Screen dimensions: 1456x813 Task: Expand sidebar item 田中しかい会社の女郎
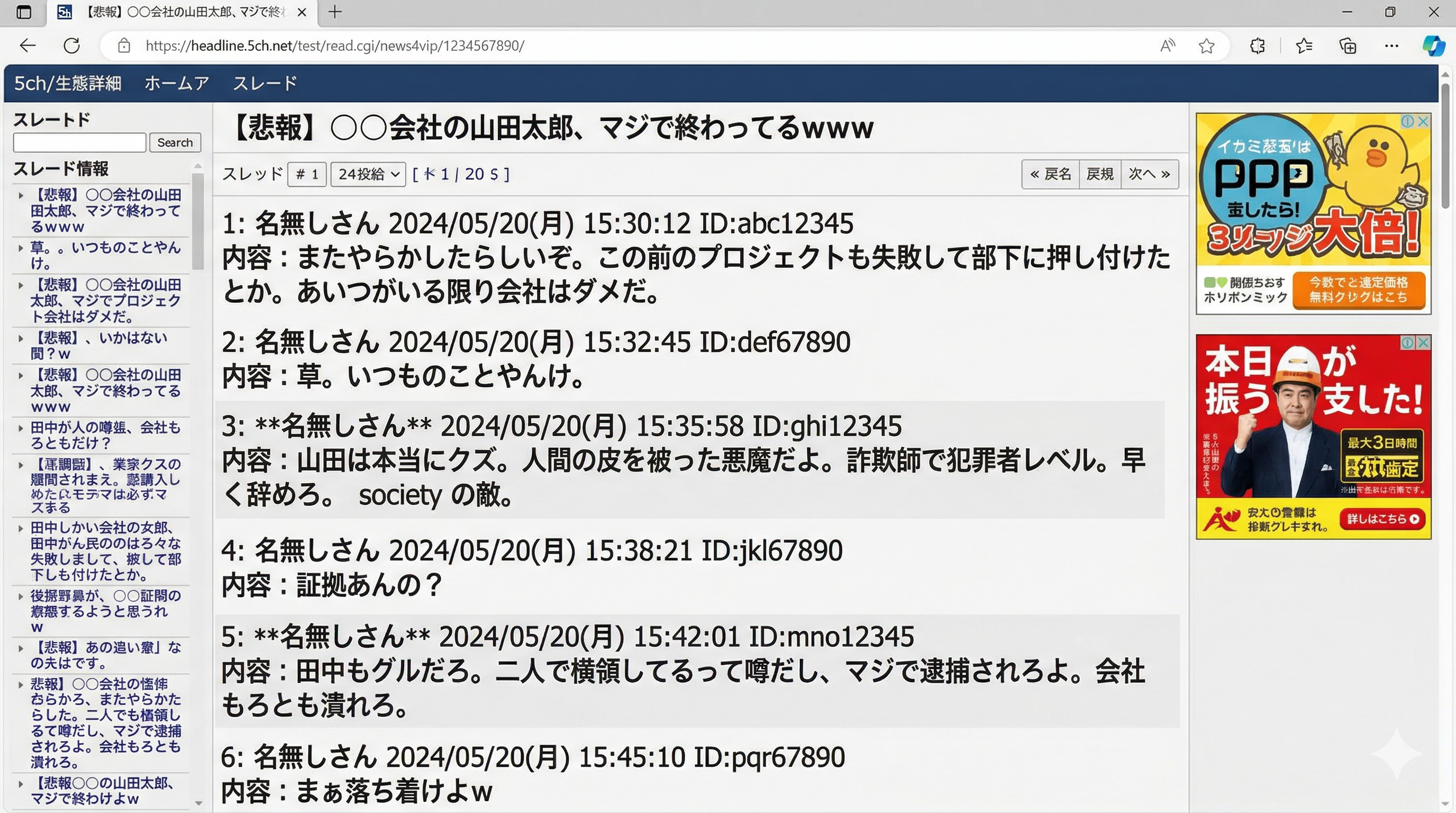21,528
